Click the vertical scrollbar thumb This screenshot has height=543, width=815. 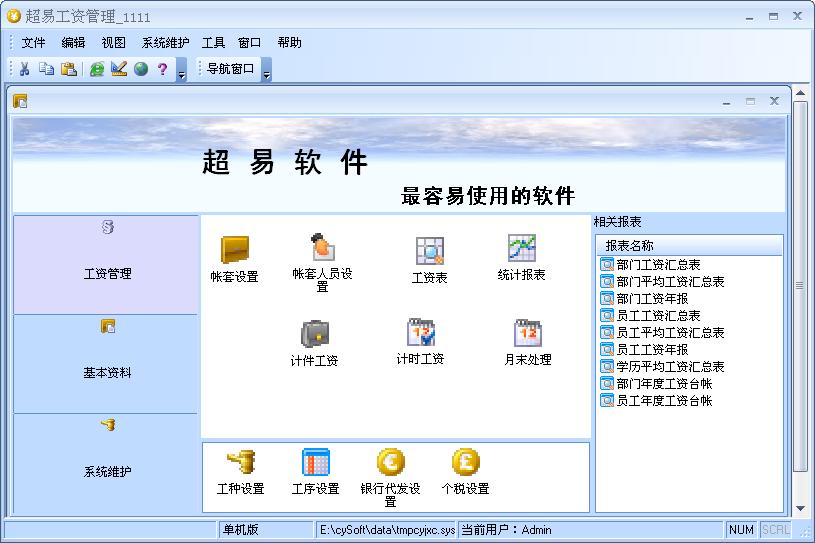(800, 285)
